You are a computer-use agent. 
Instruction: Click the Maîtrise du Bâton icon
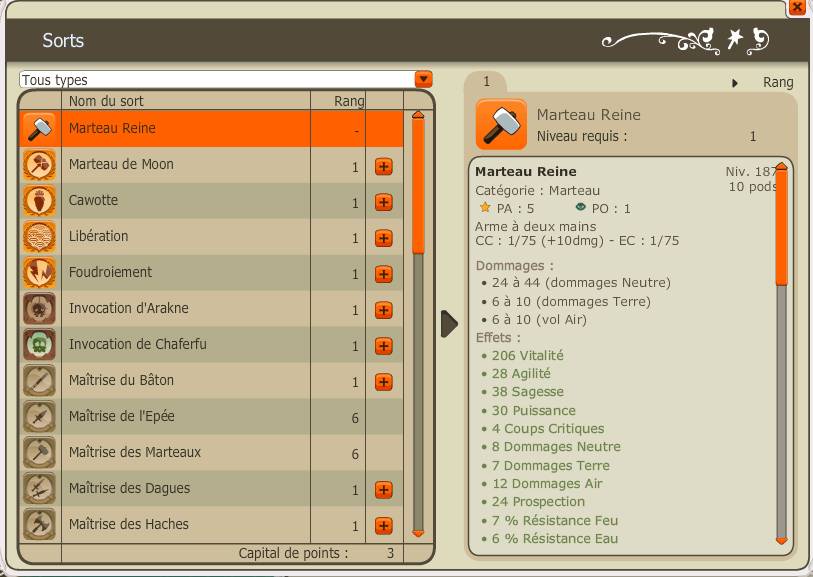coord(40,381)
